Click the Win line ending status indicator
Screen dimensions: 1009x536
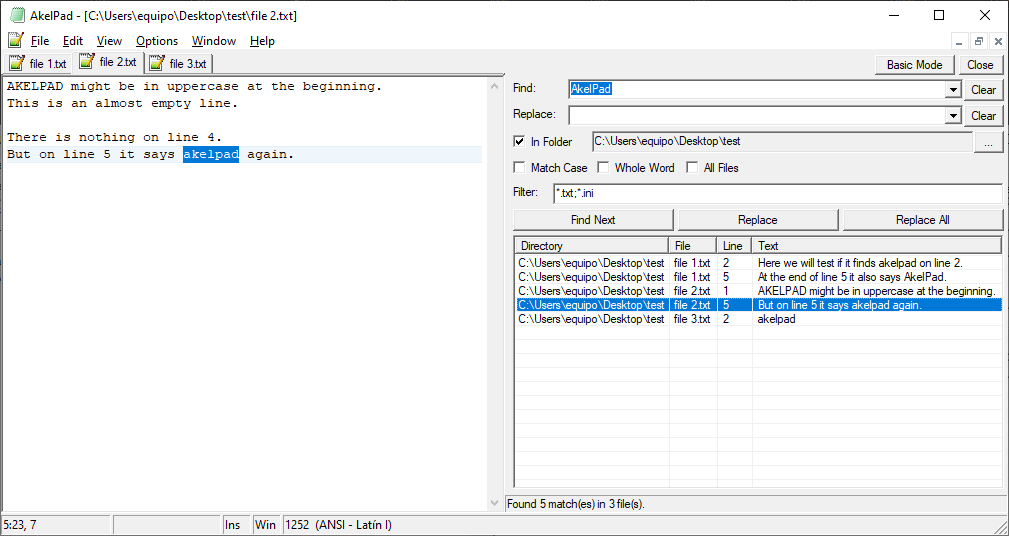point(266,525)
